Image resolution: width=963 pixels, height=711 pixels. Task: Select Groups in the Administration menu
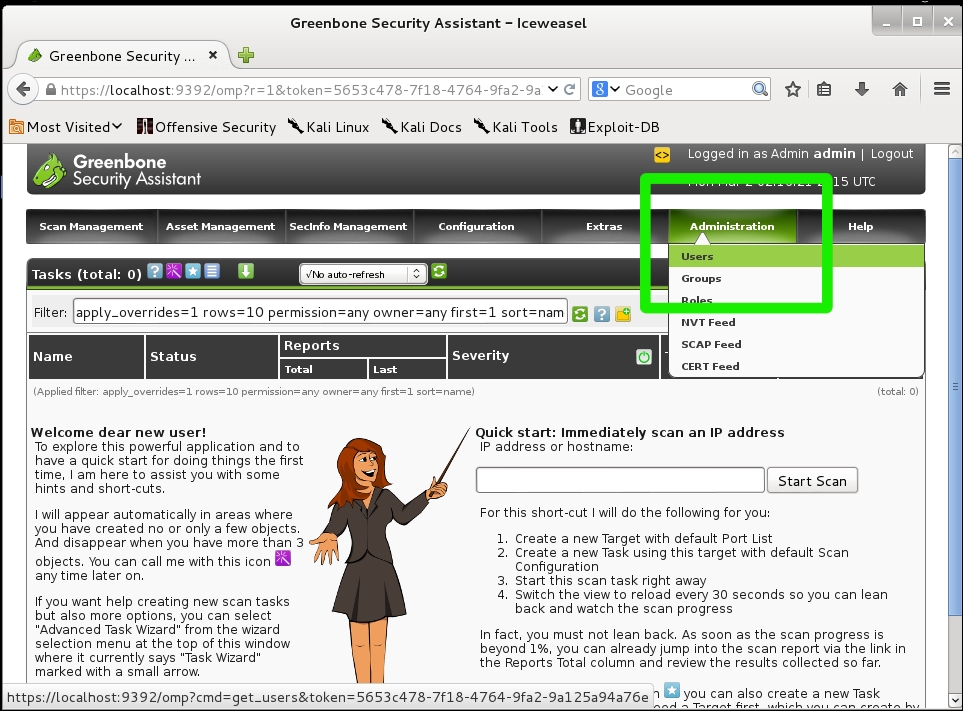[796, 279]
